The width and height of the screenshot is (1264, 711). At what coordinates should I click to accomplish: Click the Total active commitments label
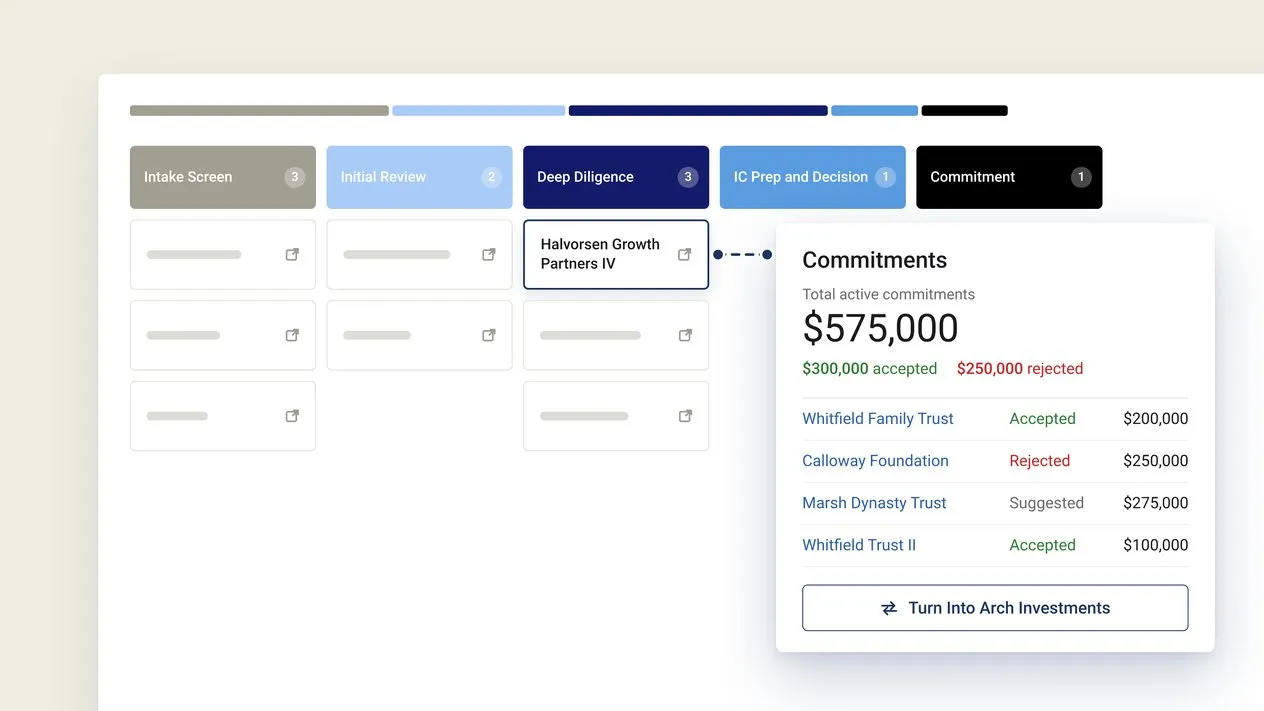pyautogui.click(x=888, y=294)
